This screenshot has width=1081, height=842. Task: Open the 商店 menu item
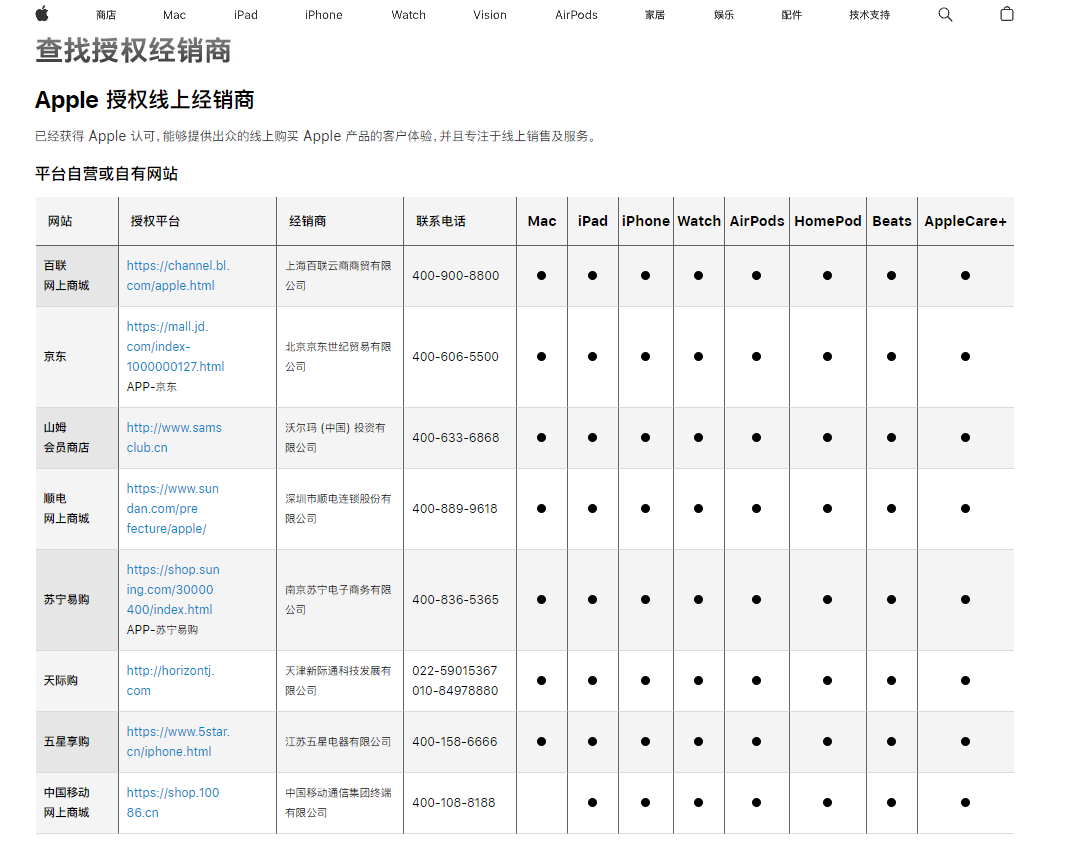click(106, 15)
